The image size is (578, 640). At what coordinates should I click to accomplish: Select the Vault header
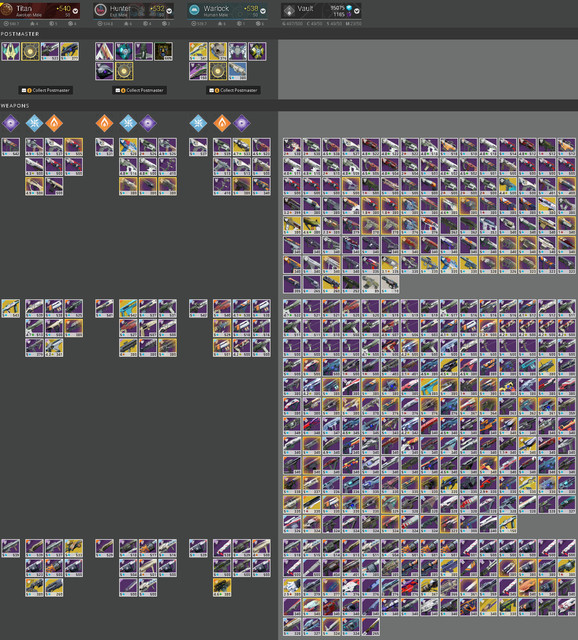click(x=321, y=11)
